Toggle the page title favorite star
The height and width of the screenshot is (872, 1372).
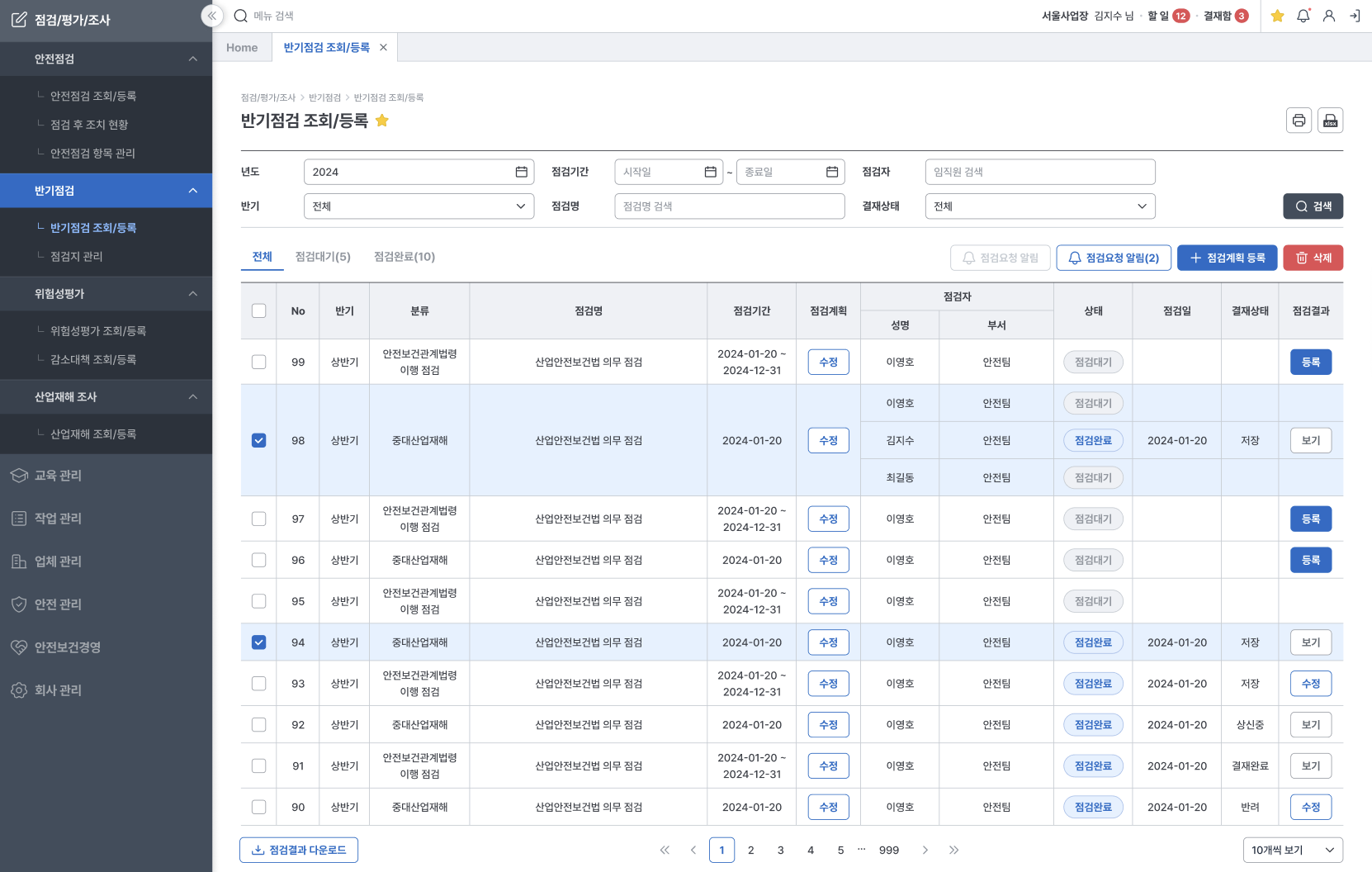click(382, 121)
